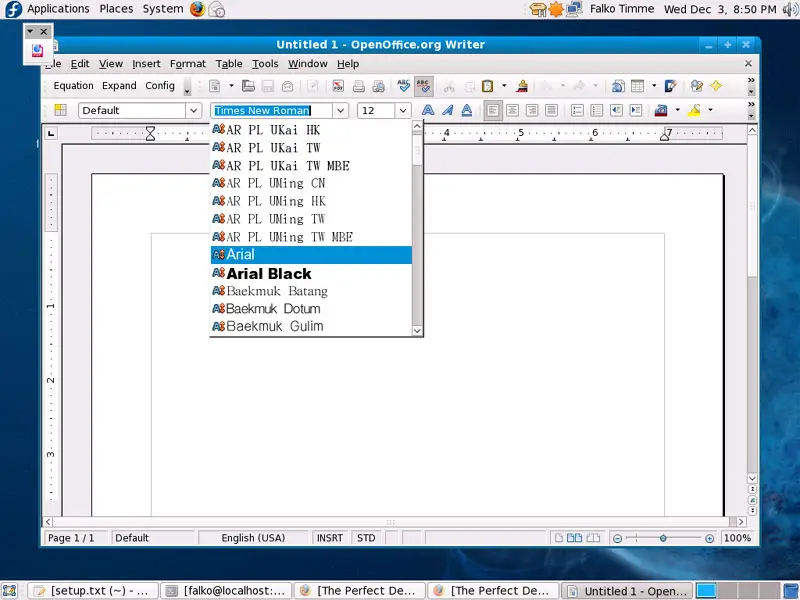The image size is (800, 600).
Task: Open the Font Color dropdown arrow
Action: click(x=678, y=110)
